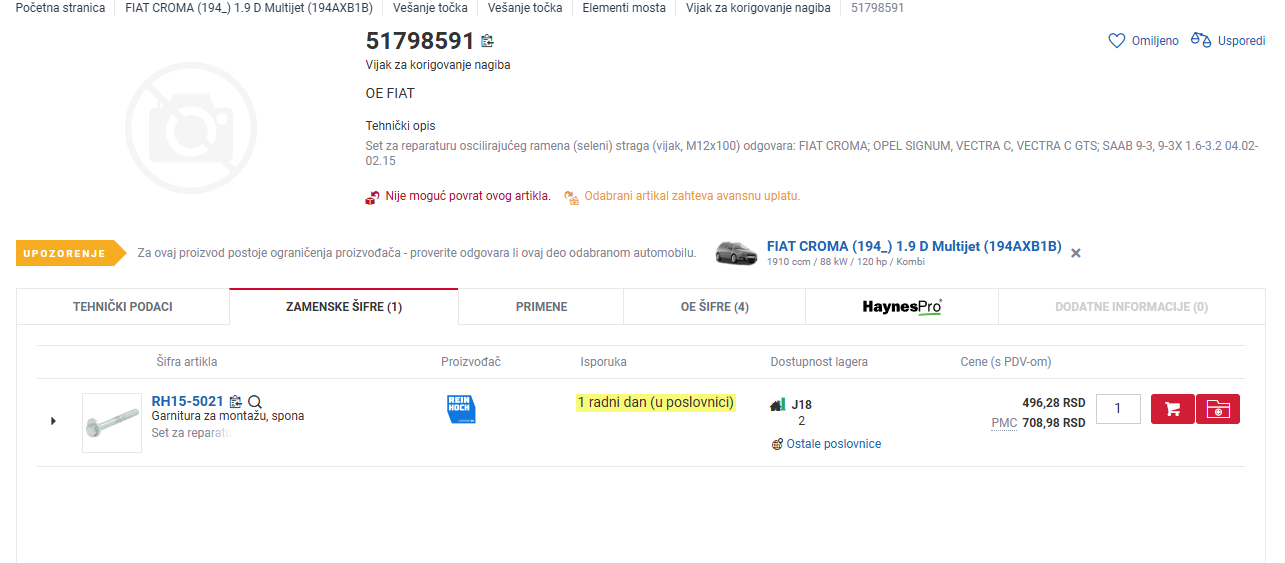
Task: Click the FIAT CROMA car thumbnail
Action: tap(737, 253)
